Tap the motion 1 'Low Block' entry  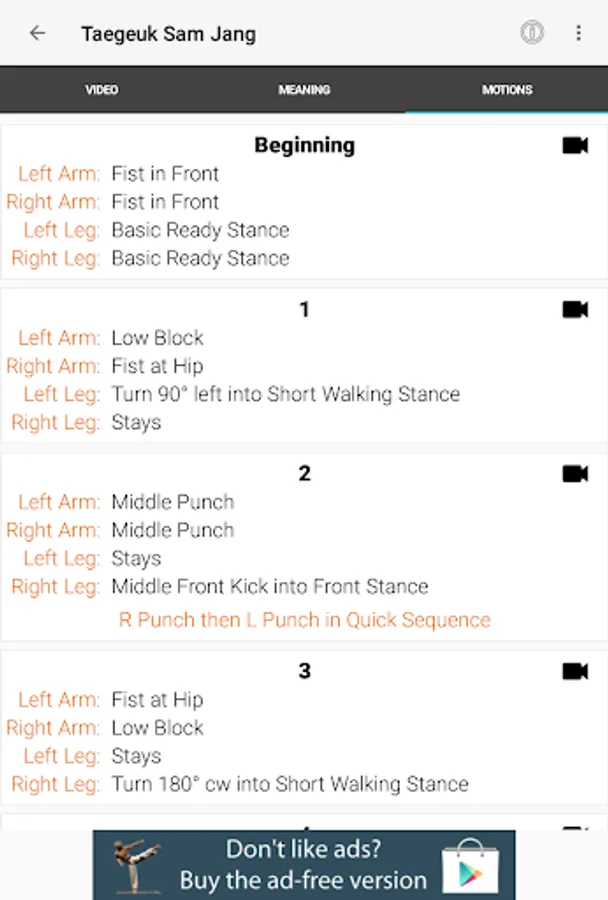pyautogui.click(x=157, y=338)
